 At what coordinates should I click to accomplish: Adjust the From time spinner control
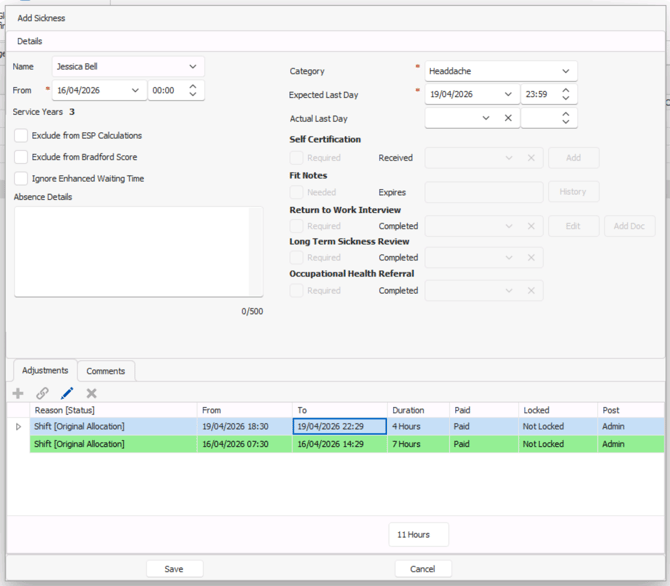coord(193,91)
